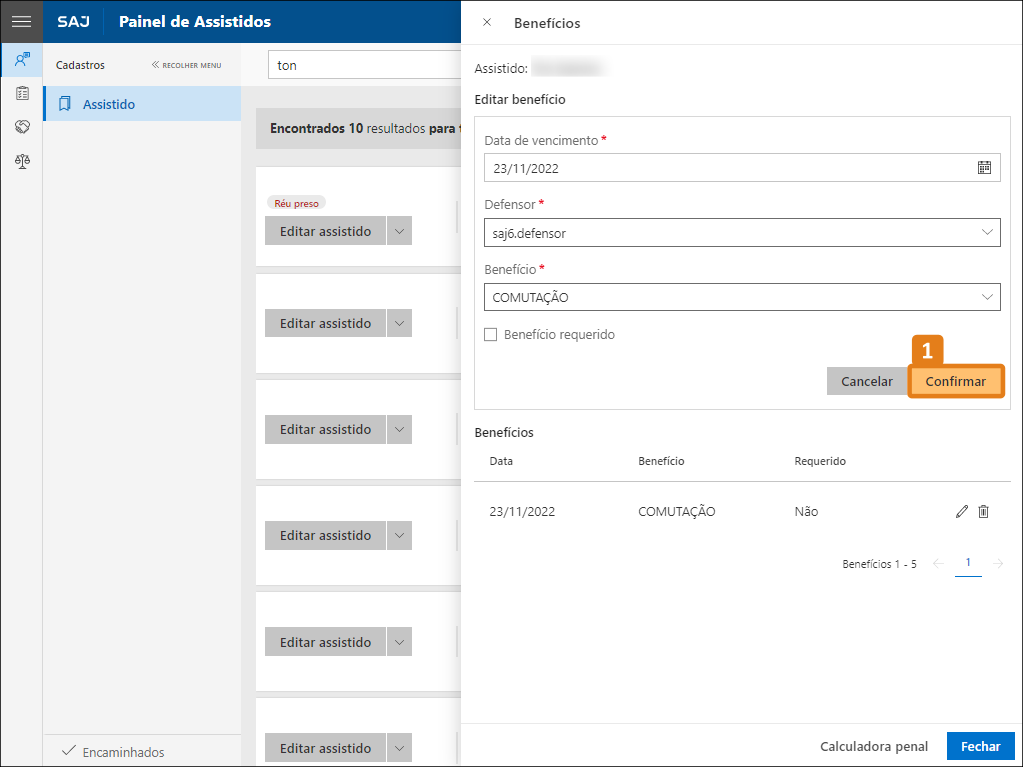
Task: Expand arrow next to Editar assistido under Réu preso
Action: click(x=399, y=231)
